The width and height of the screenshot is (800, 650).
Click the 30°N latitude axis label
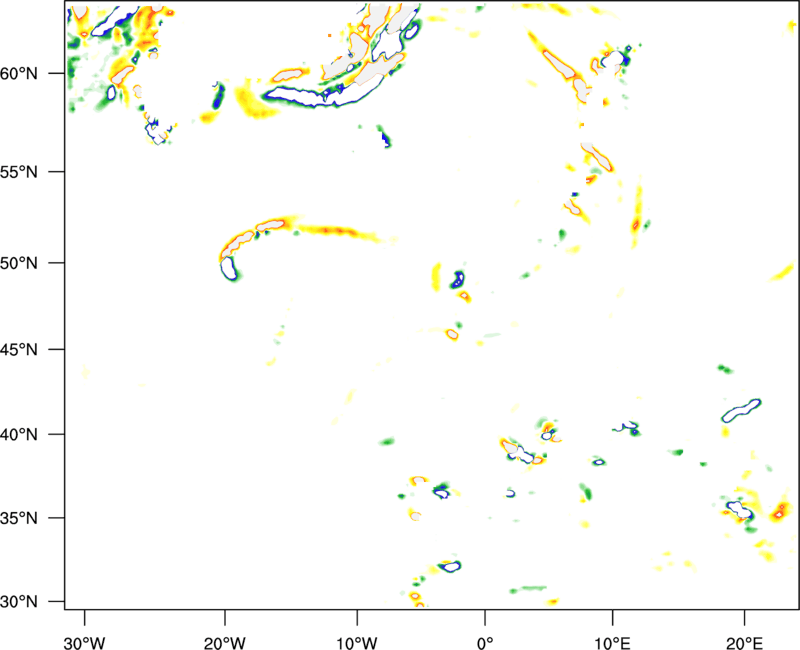point(19,602)
